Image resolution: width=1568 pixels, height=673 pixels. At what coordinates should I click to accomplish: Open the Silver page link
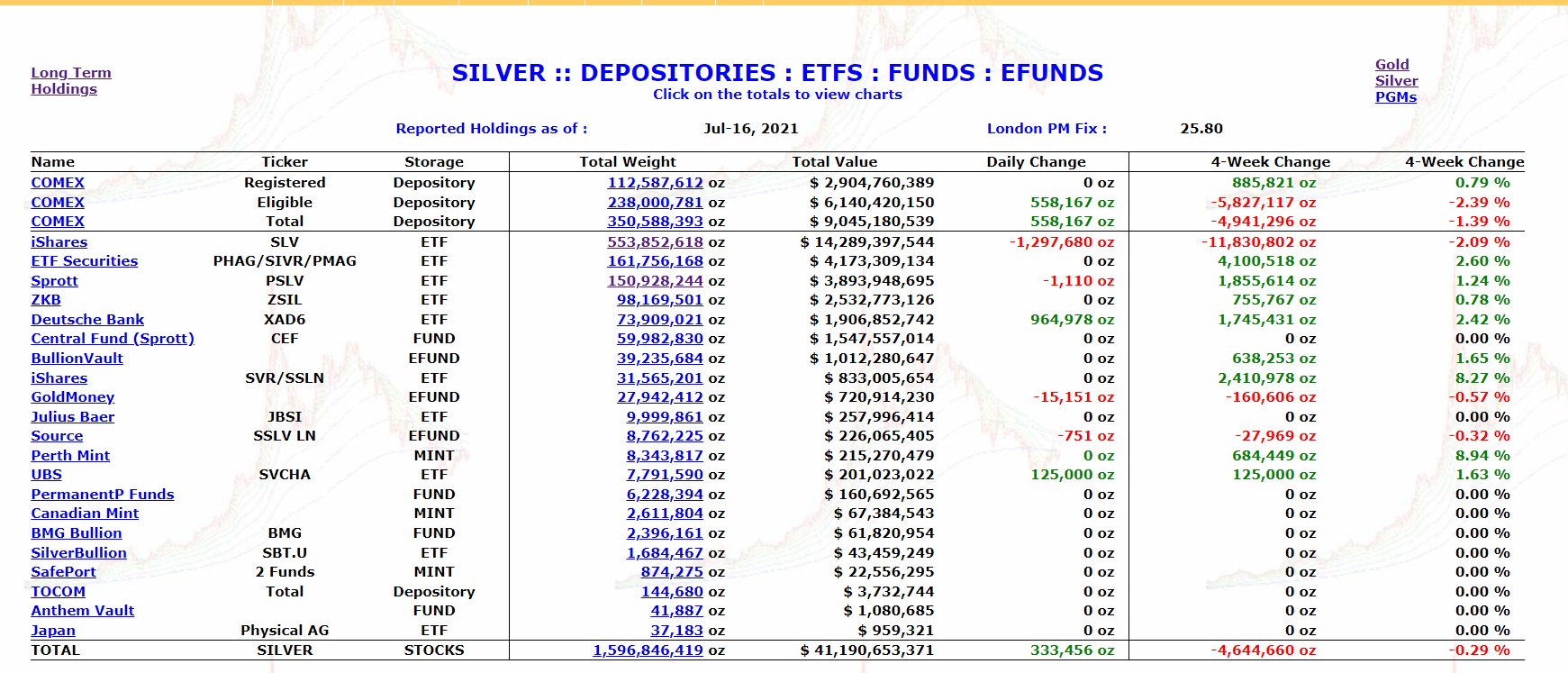point(1396,80)
